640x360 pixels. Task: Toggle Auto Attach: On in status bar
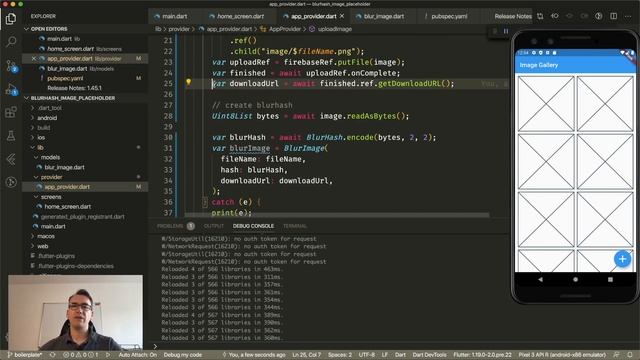click(x=138, y=355)
